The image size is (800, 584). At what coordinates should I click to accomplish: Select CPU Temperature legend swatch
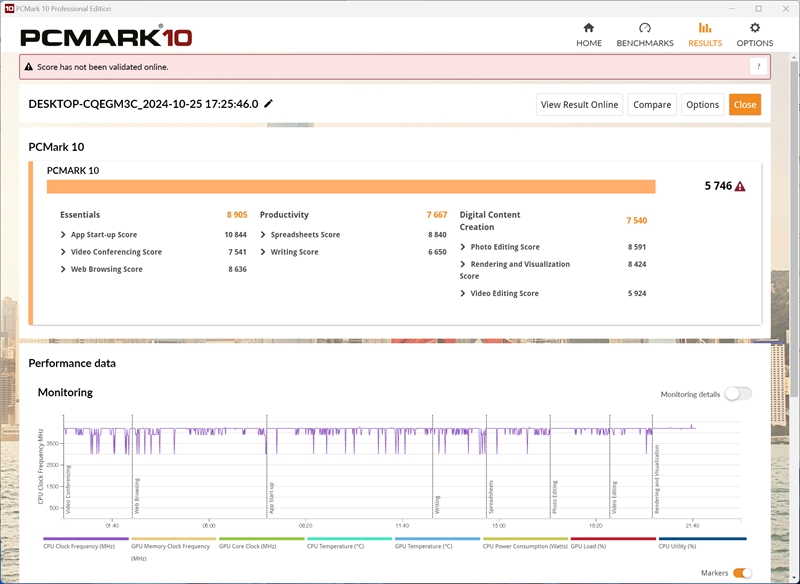click(349, 539)
